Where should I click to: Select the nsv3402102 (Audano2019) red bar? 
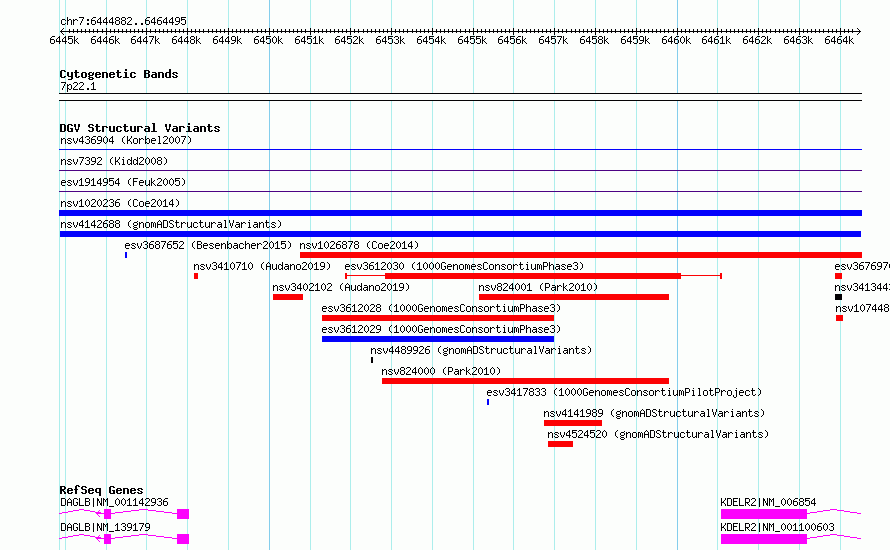point(288,297)
